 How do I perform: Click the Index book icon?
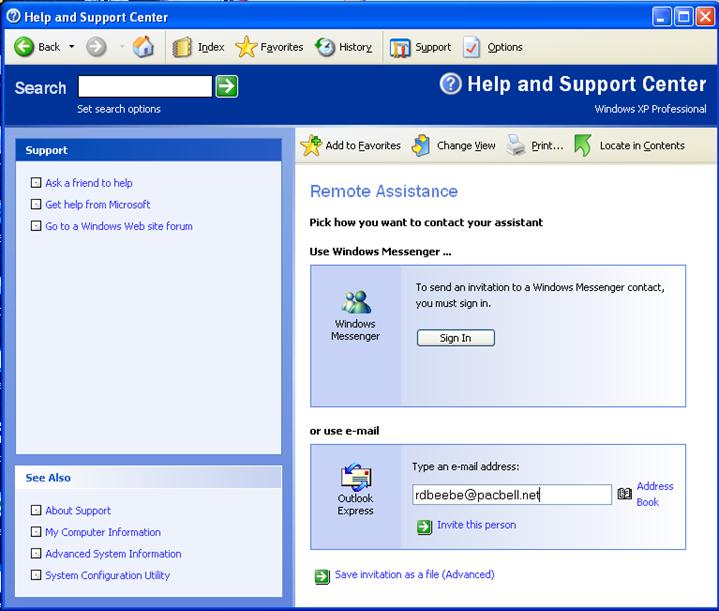182,47
